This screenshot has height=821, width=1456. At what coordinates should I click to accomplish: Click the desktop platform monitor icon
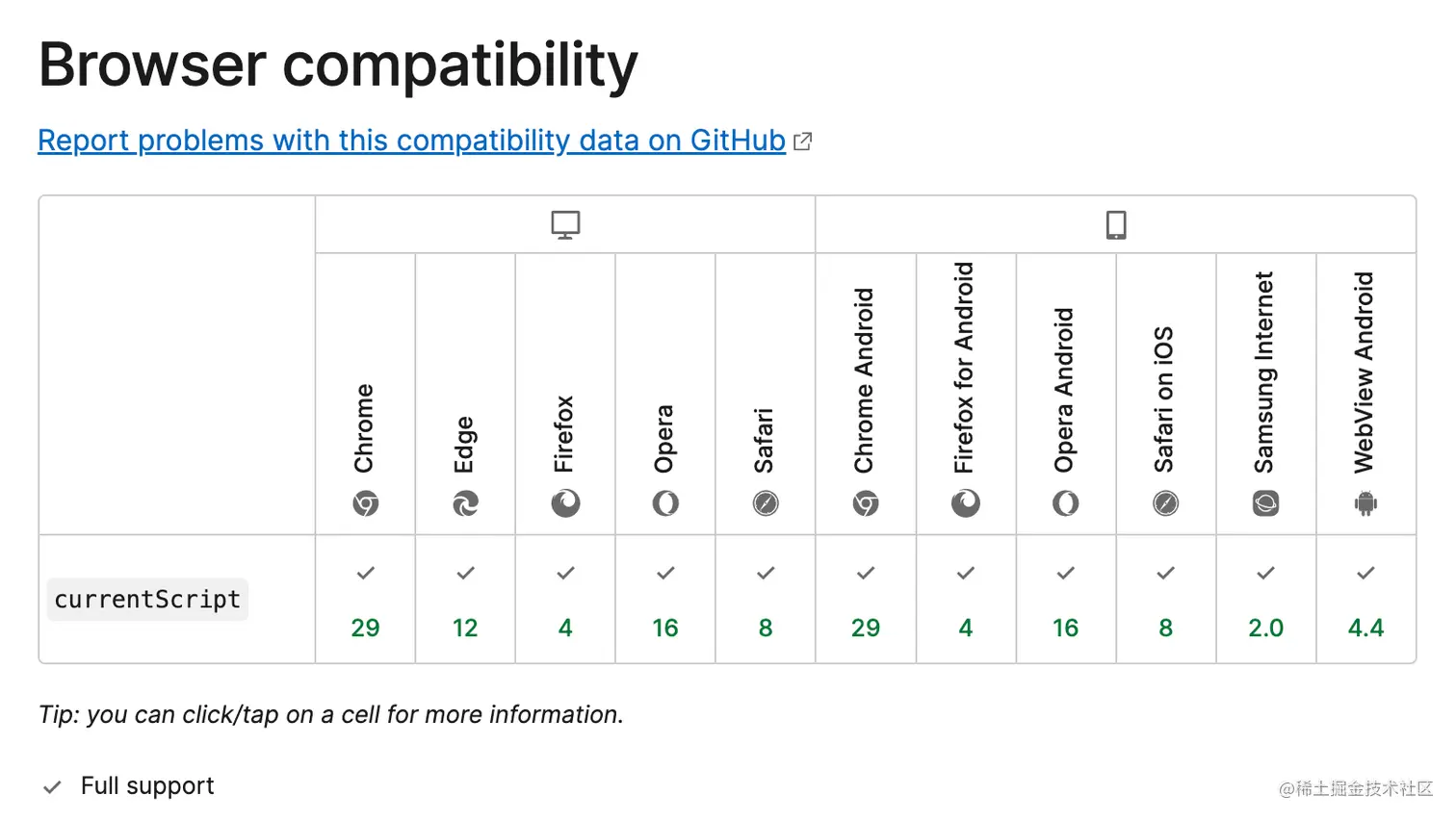coord(565,225)
